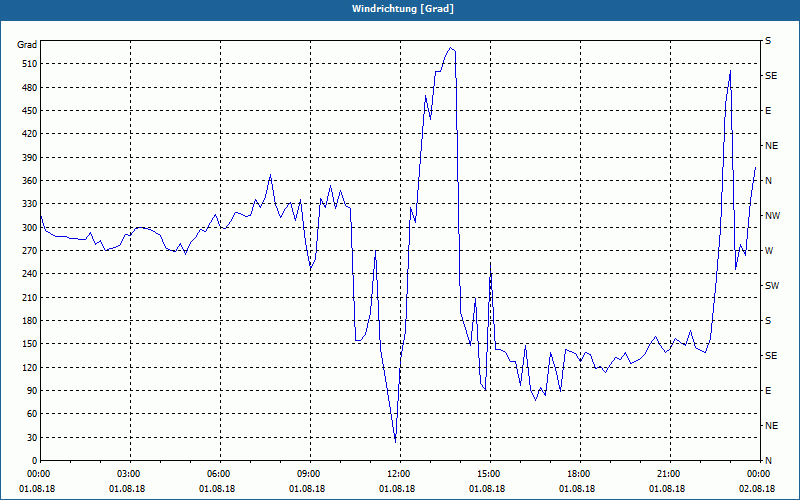Select the y-axis value 360
The width and height of the screenshot is (800, 500).
tap(30, 181)
